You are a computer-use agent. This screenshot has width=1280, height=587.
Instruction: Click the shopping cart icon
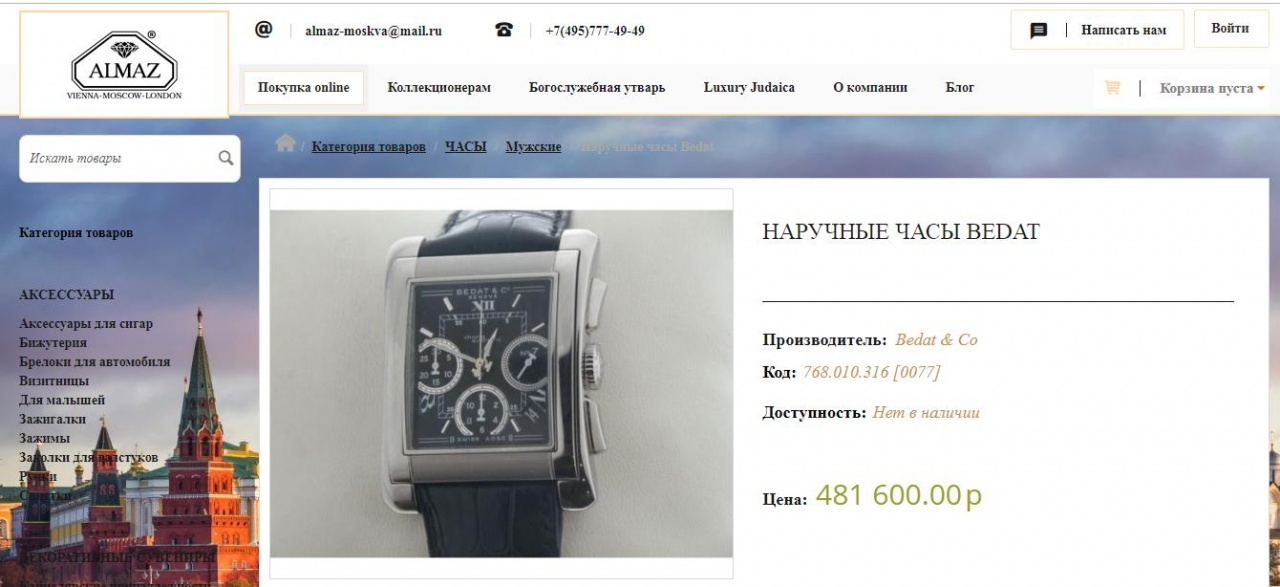point(1112,88)
